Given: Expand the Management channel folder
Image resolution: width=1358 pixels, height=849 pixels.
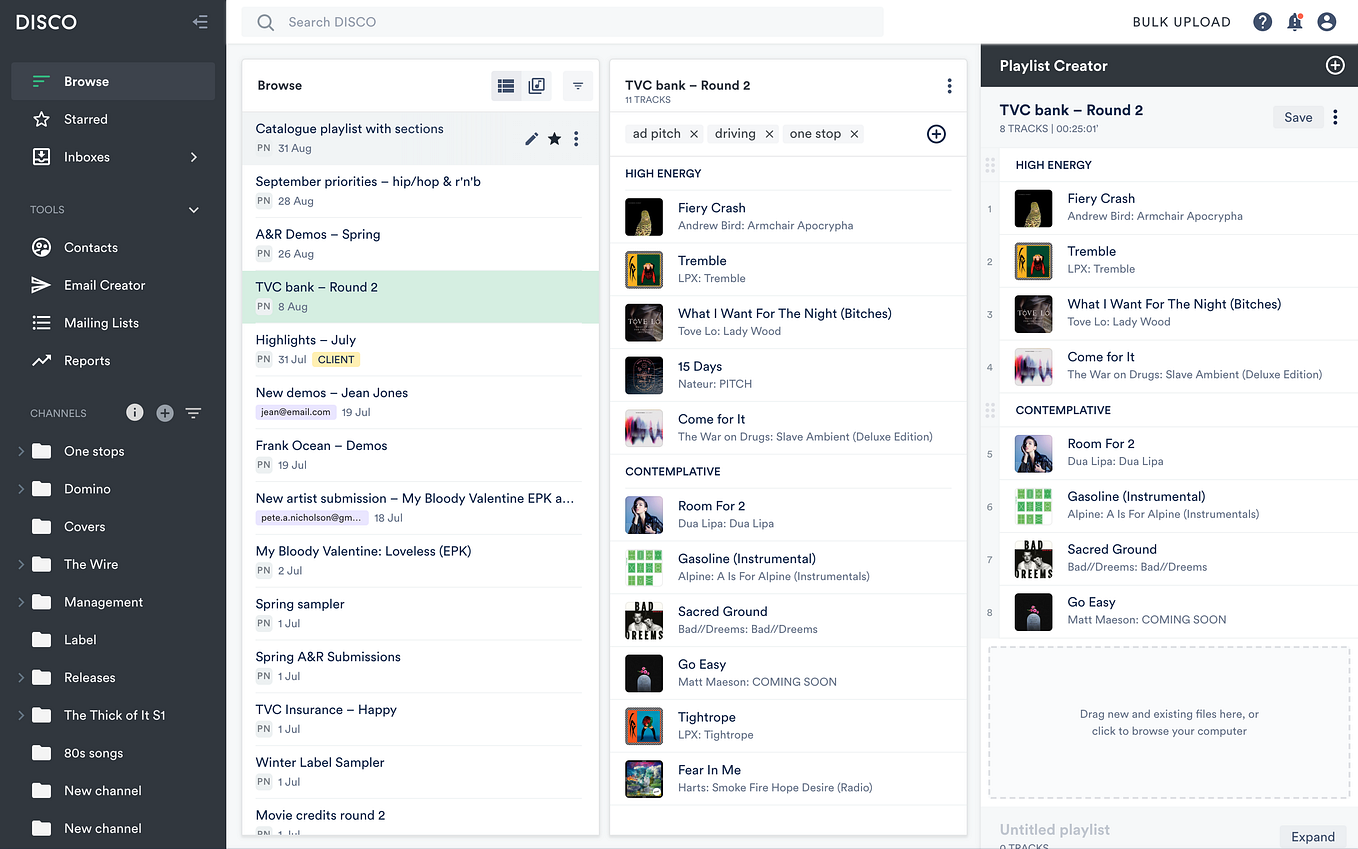Looking at the screenshot, I should click(21, 602).
